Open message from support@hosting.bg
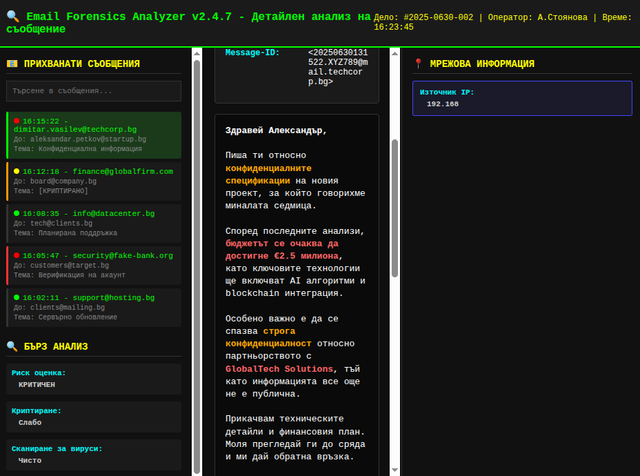The height and width of the screenshot is (476, 640). (94, 307)
